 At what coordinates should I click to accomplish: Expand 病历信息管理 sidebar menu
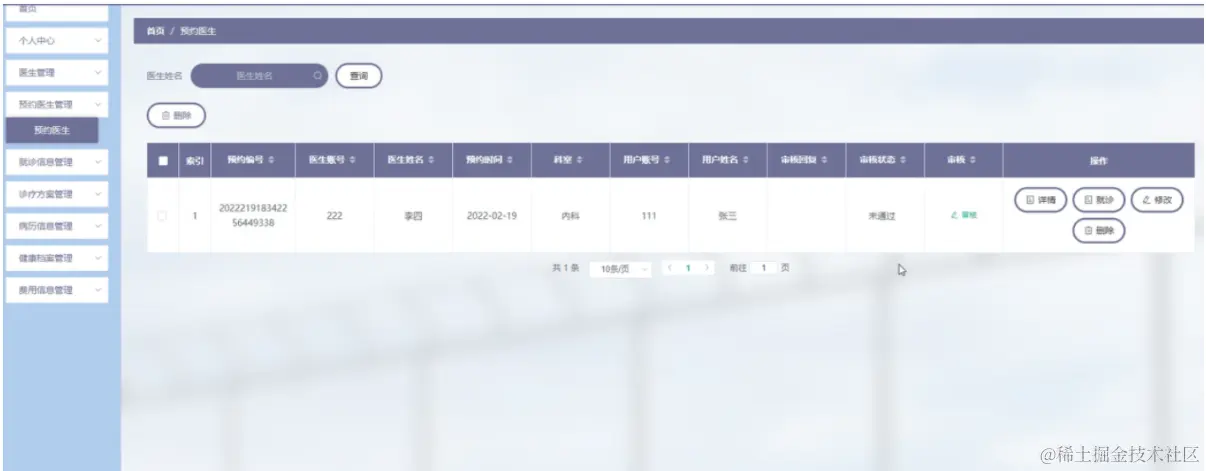click(x=56, y=226)
